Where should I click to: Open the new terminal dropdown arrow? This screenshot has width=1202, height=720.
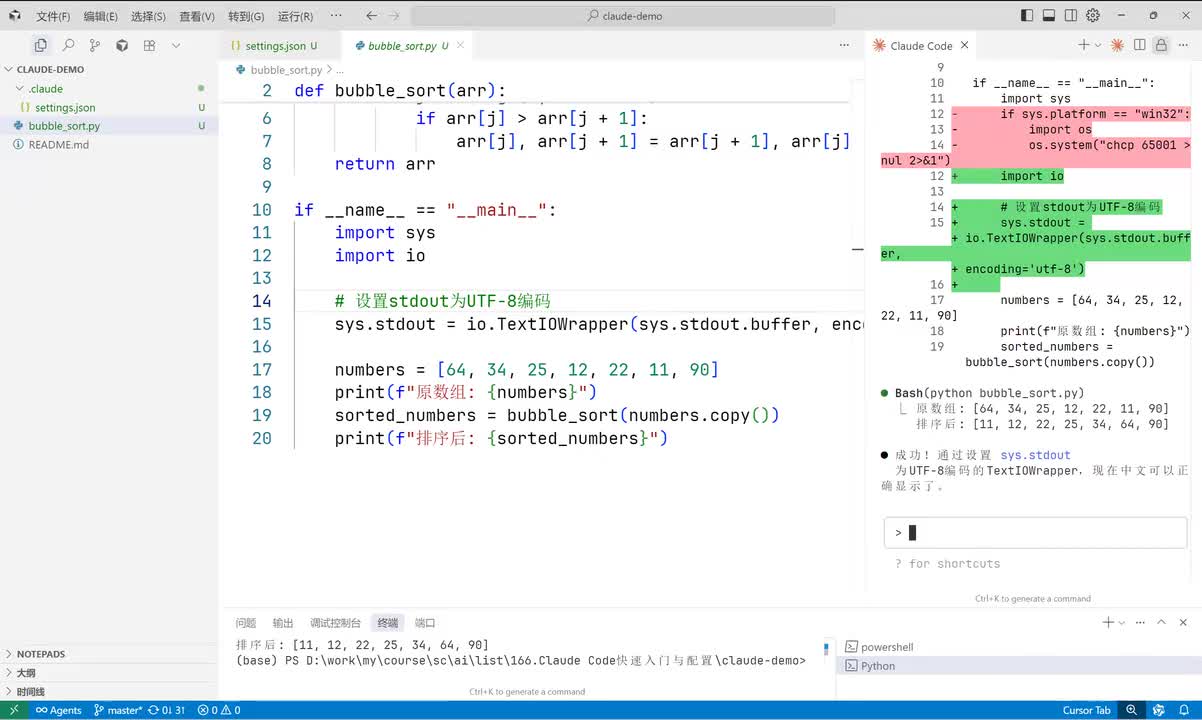coord(1122,622)
